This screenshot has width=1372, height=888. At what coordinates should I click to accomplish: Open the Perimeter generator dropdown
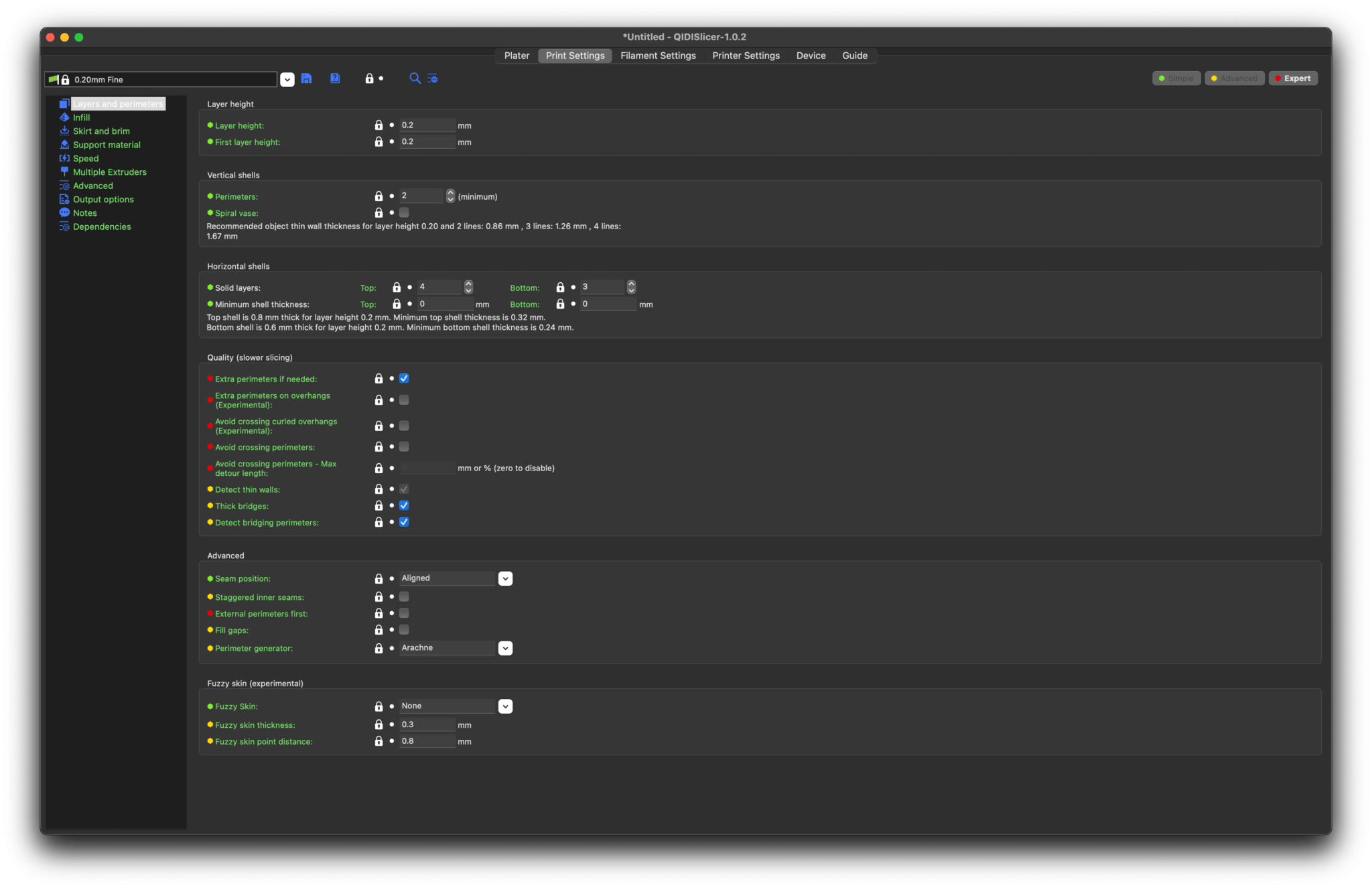[x=505, y=648]
